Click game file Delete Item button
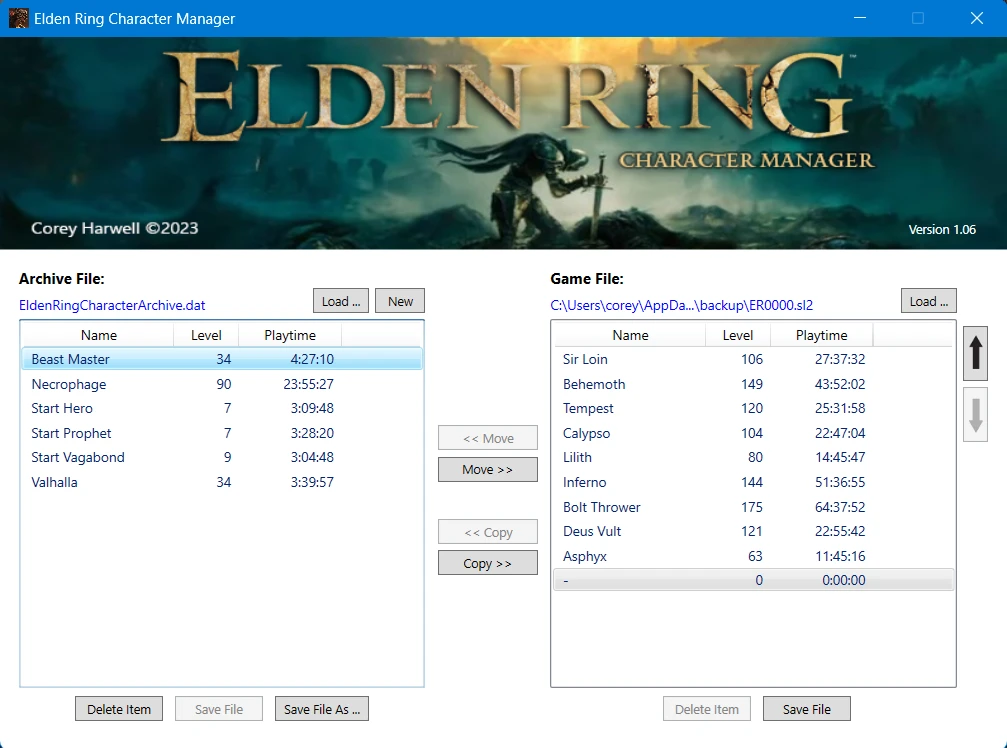Image resolution: width=1007 pixels, height=748 pixels. point(706,709)
